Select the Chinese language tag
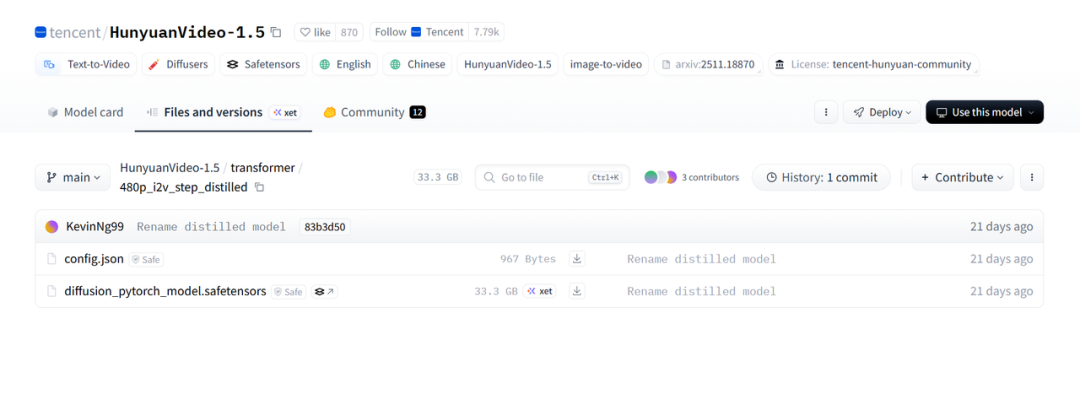The image size is (1080, 410). tap(417, 64)
